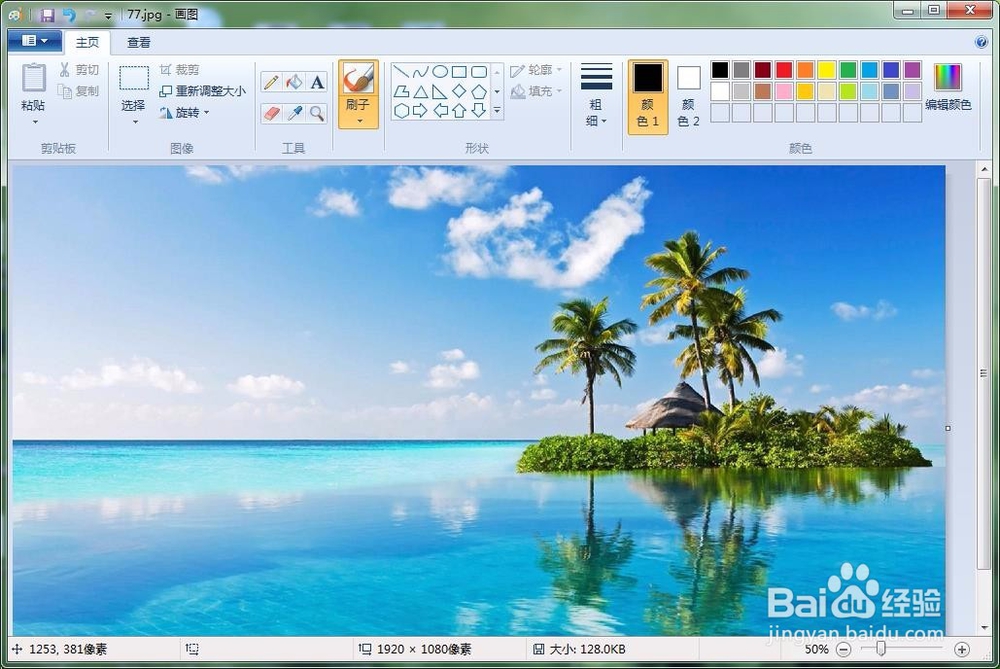Open the Fill (填充) dropdown
This screenshot has height=669, width=1000.
536,91
